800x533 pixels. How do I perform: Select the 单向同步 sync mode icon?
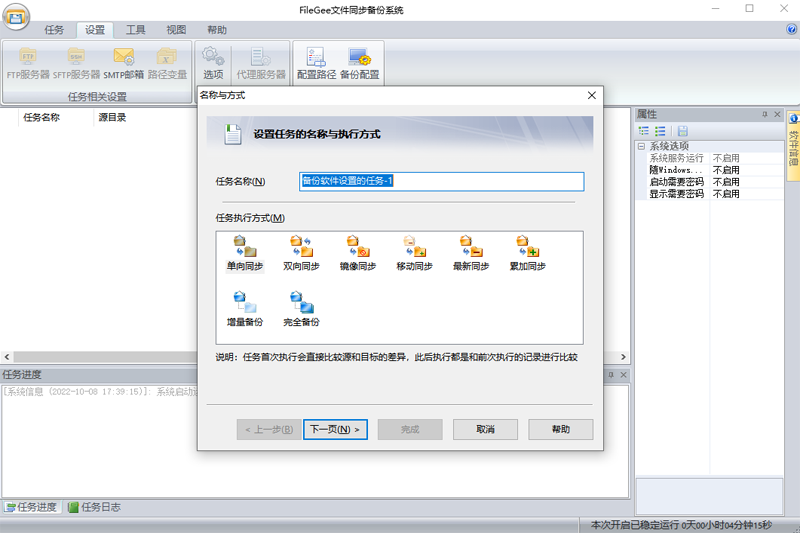[245, 252]
